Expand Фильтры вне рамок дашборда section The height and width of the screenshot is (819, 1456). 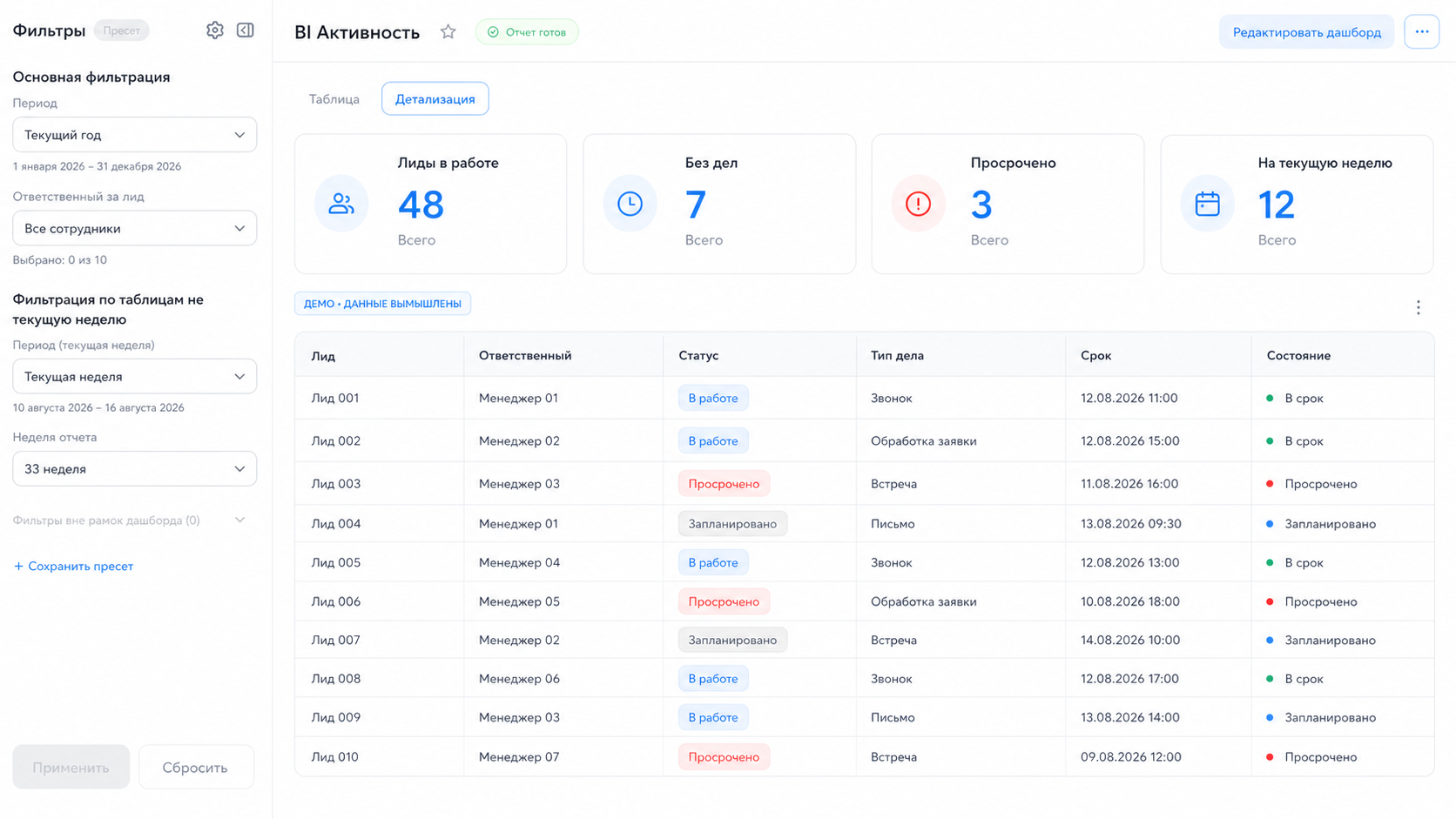tap(130, 520)
